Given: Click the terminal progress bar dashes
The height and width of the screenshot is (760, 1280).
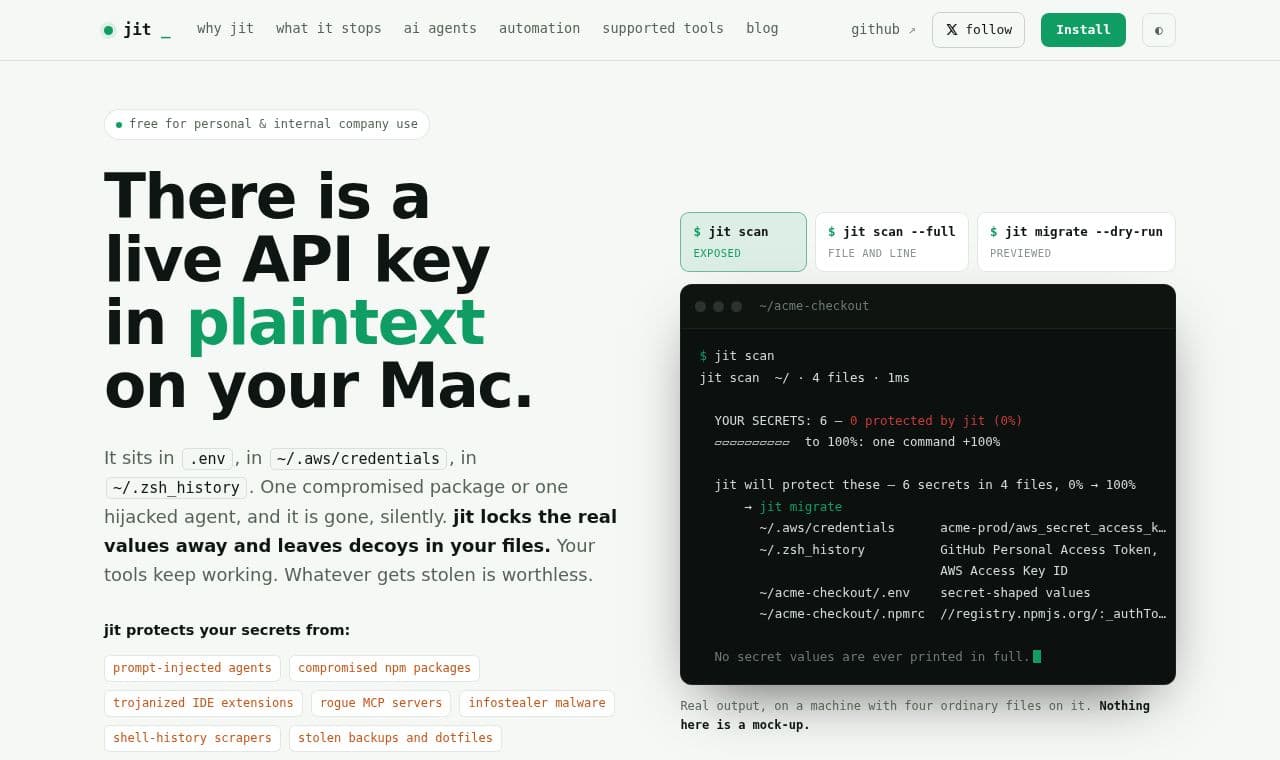Looking at the screenshot, I should pos(752,442).
